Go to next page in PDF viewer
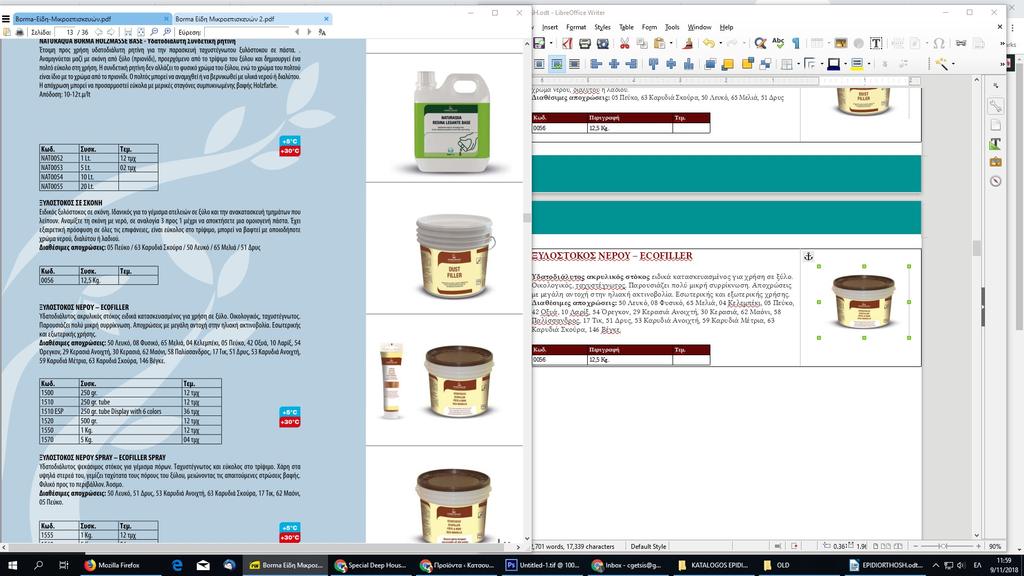Screen dimensions: 1024x576 (x=110, y=31)
